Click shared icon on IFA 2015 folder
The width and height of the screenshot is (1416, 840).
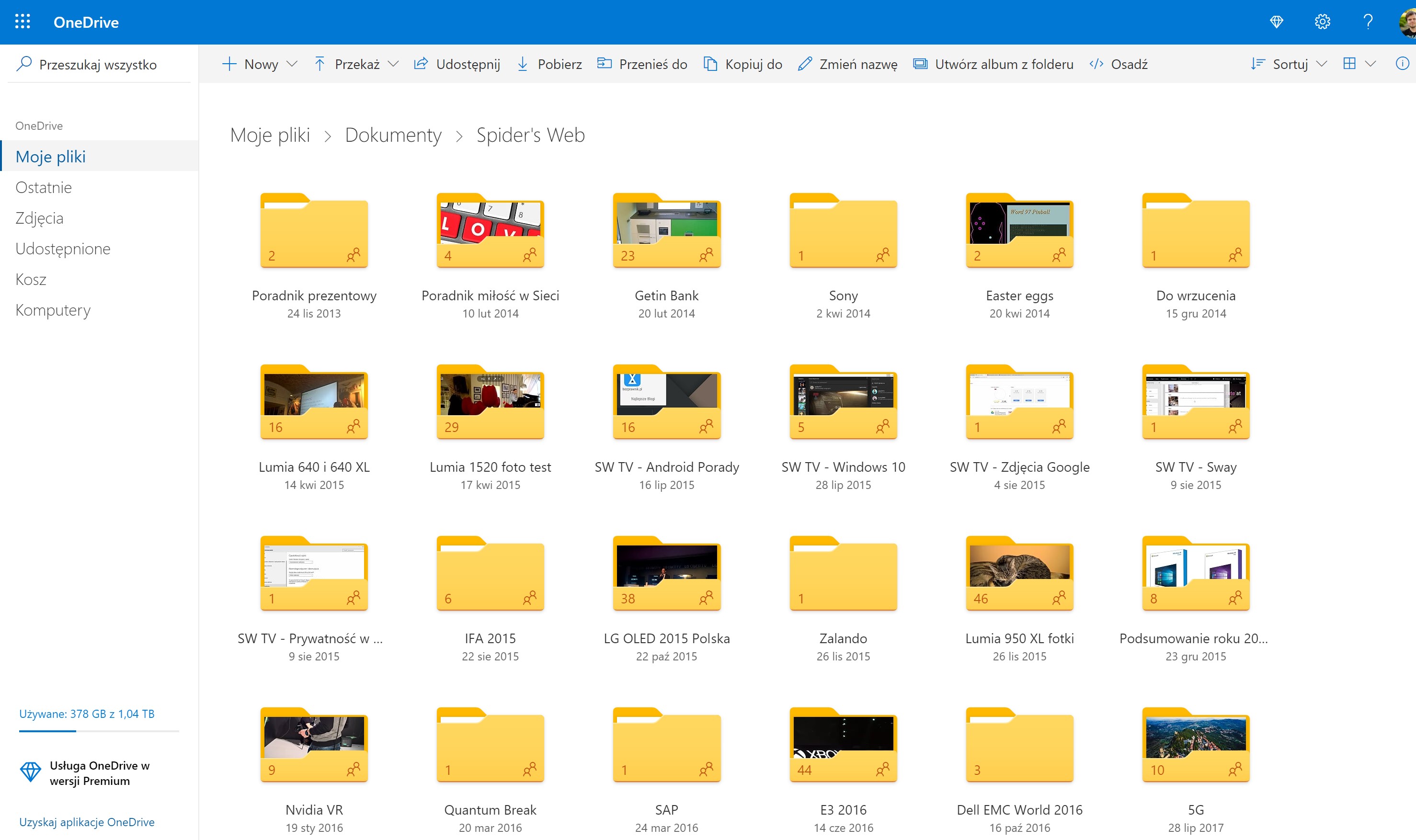pyautogui.click(x=529, y=598)
